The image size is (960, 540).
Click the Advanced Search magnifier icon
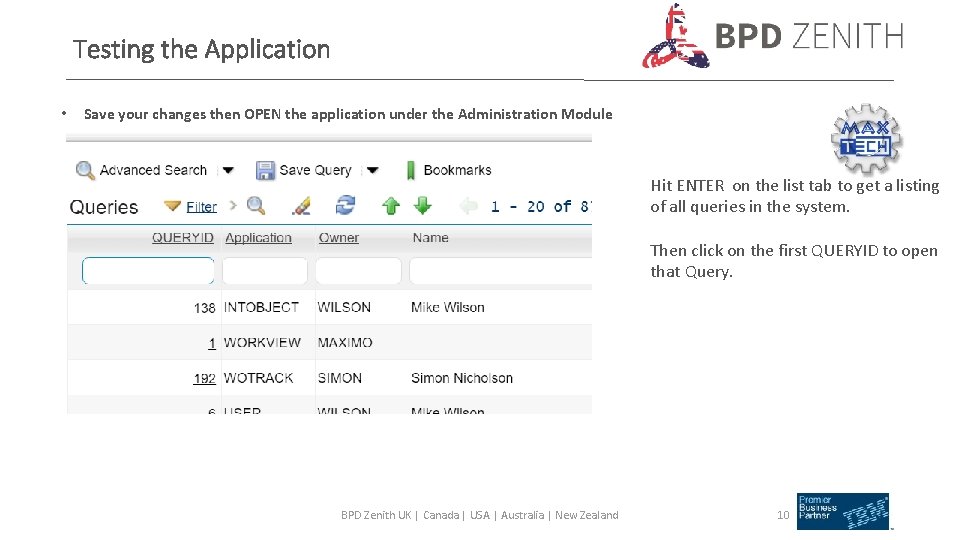85,170
